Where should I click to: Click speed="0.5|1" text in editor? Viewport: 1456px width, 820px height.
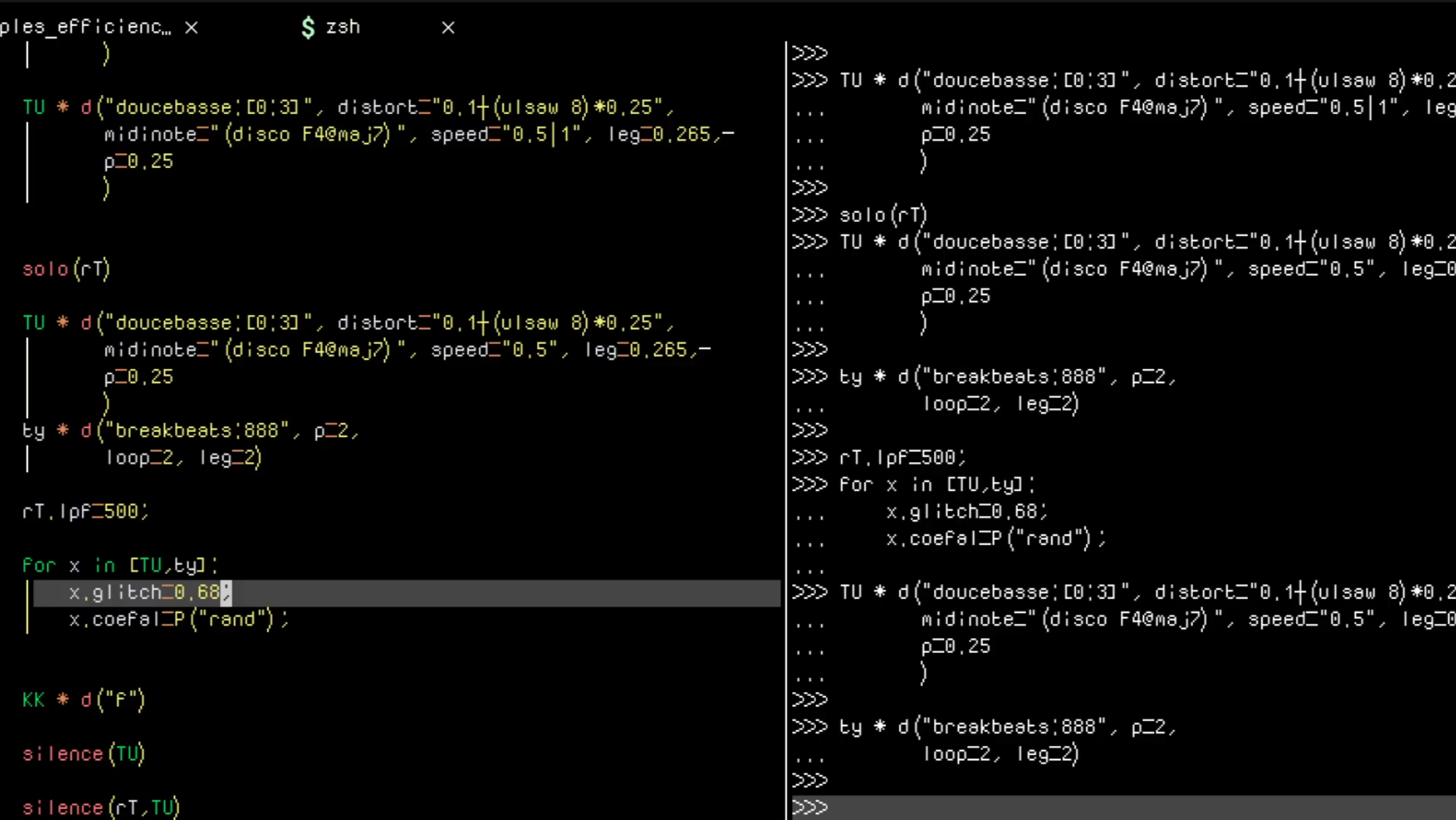click(x=505, y=135)
